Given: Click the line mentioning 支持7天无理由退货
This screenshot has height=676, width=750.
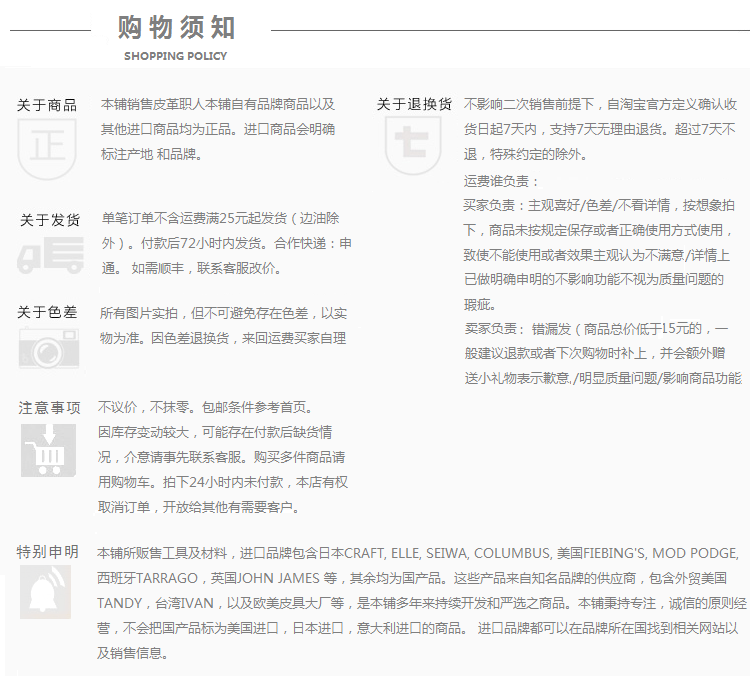Looking at the screenshot, I should pyautogui.click(x=599, y=129).
